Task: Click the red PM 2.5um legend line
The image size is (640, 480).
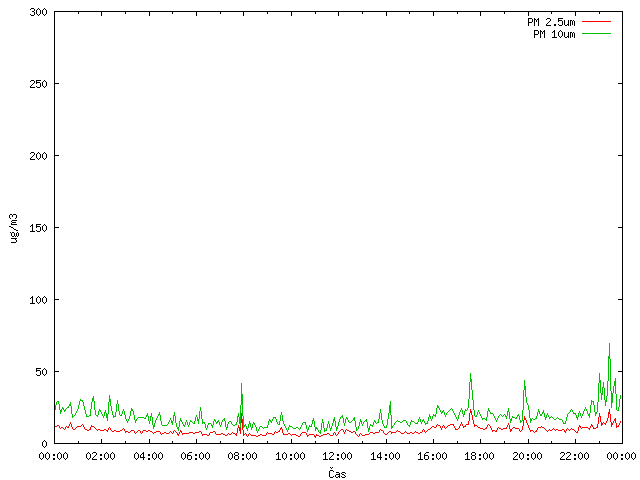Action: pyautogui.click(x=596, y=22)
